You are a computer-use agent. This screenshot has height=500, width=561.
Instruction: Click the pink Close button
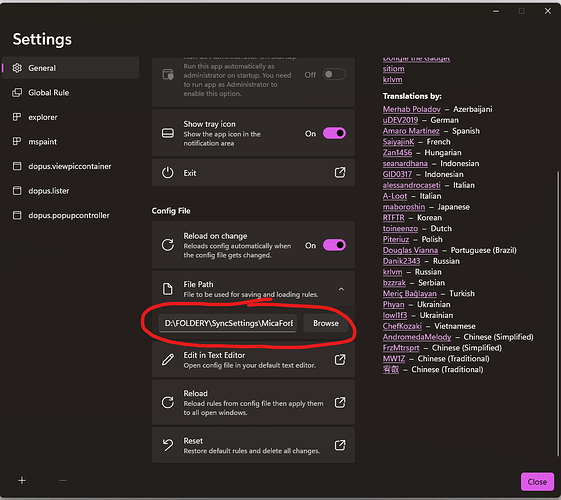(x=537, y=482)
